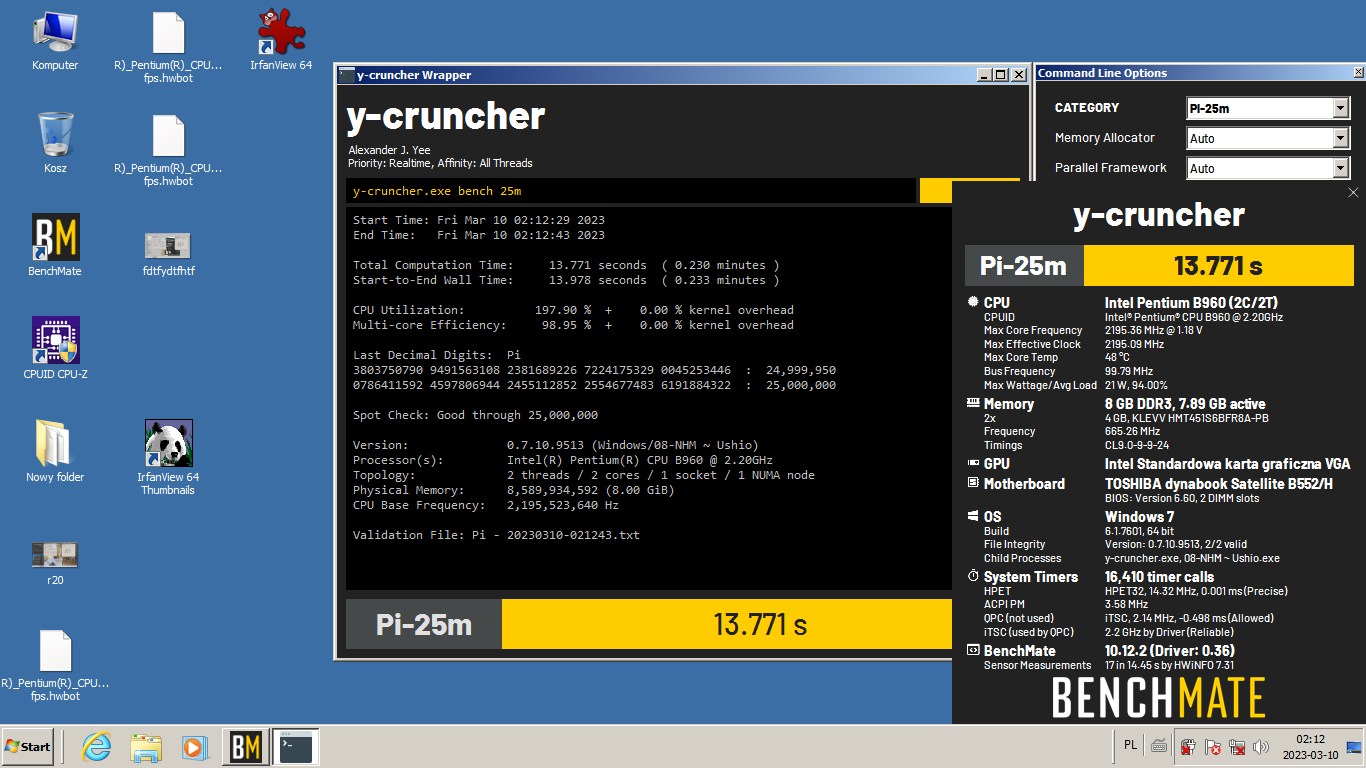1366x768 pixels.
Task: Click the Memory icon in overlay
Action: 973,404
